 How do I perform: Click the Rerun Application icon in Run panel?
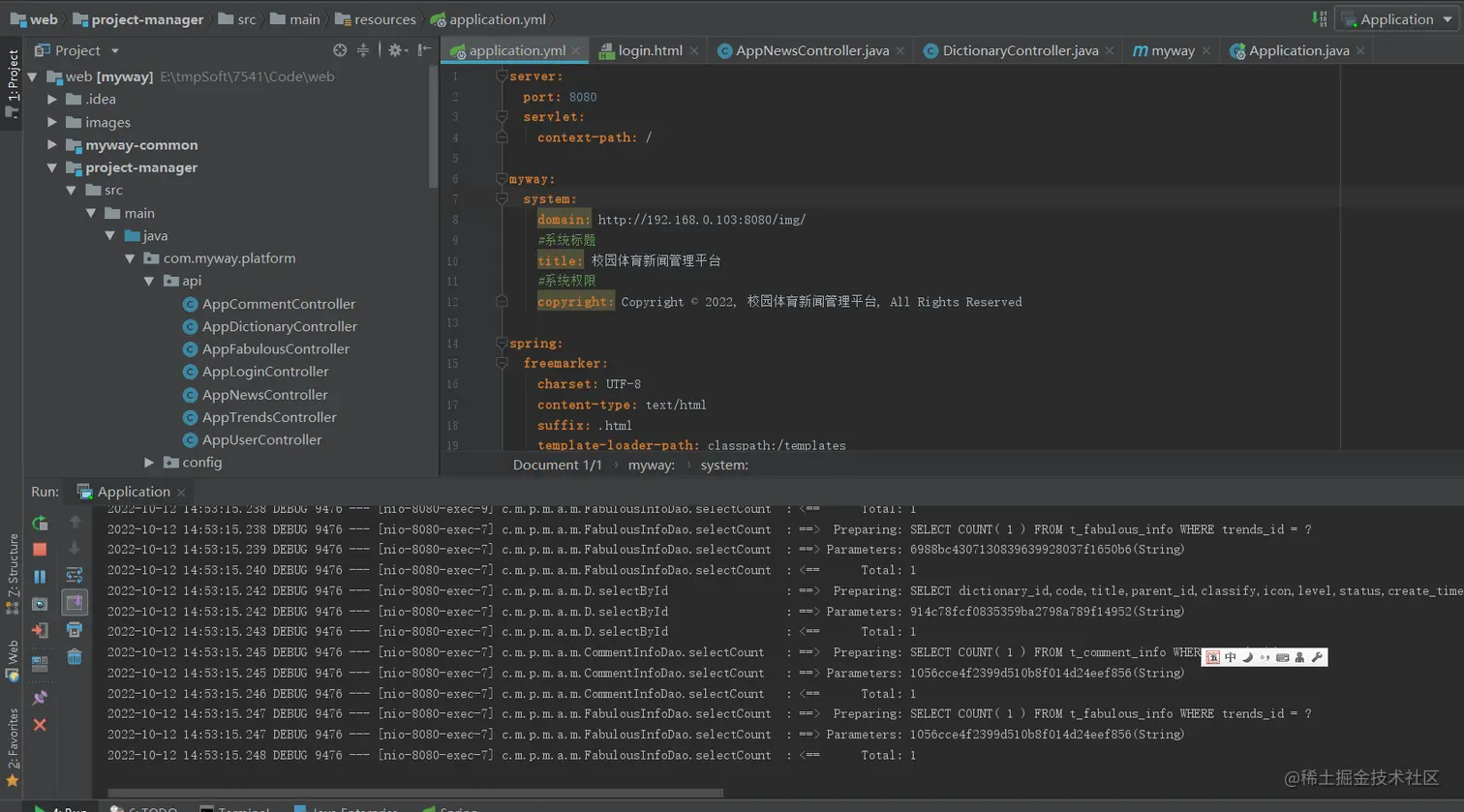click(40, 524)
